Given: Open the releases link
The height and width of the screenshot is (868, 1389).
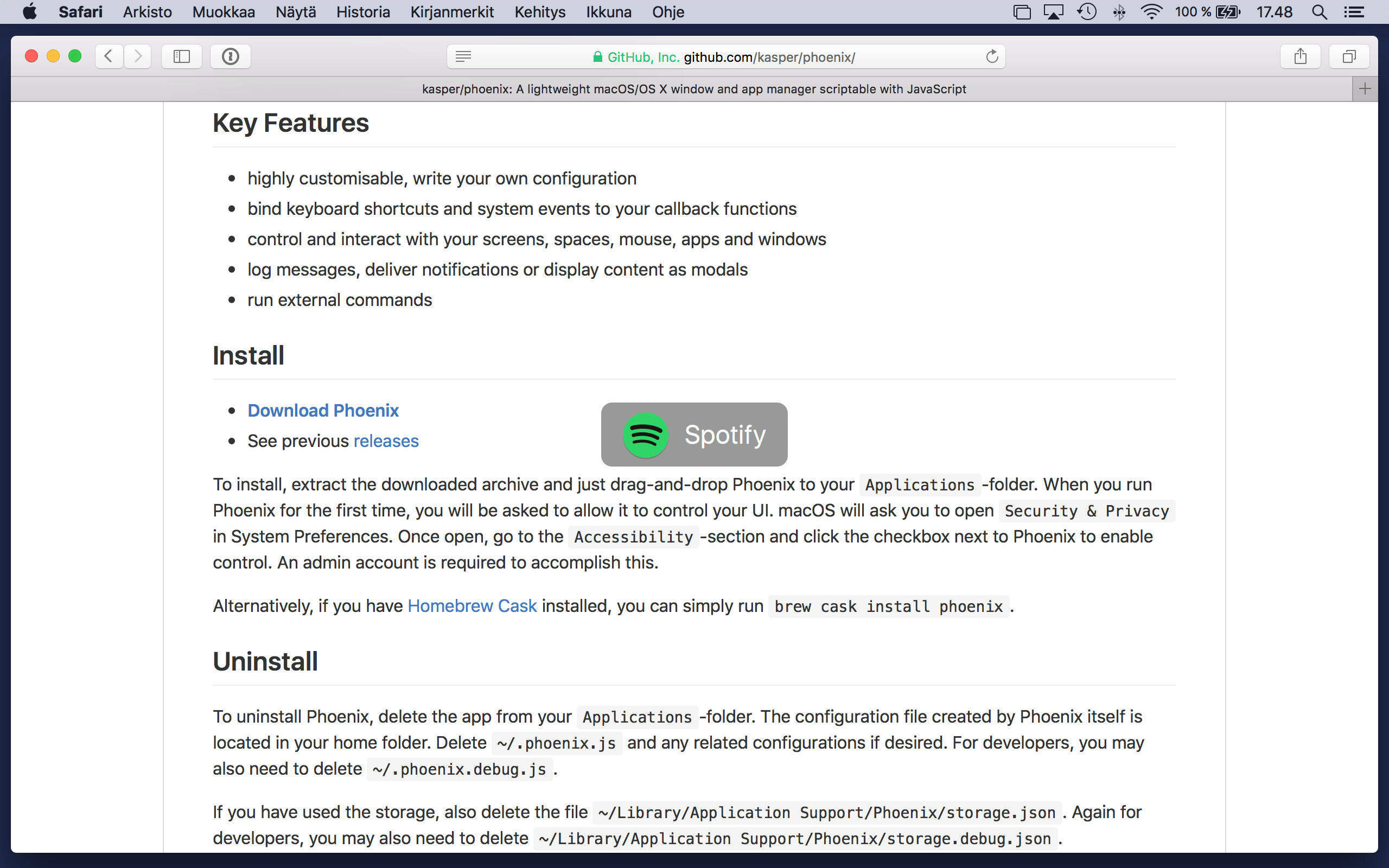Looking at the screenshot, I should click(386, 441).
